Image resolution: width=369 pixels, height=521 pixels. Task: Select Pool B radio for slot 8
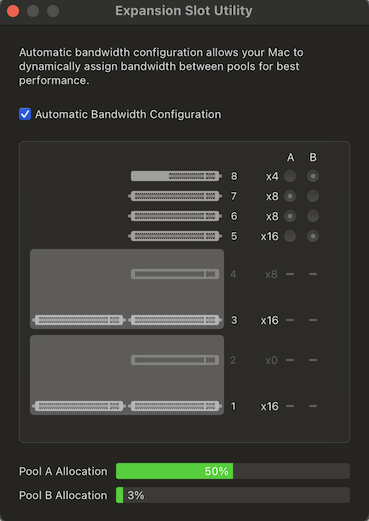point(313,176)
